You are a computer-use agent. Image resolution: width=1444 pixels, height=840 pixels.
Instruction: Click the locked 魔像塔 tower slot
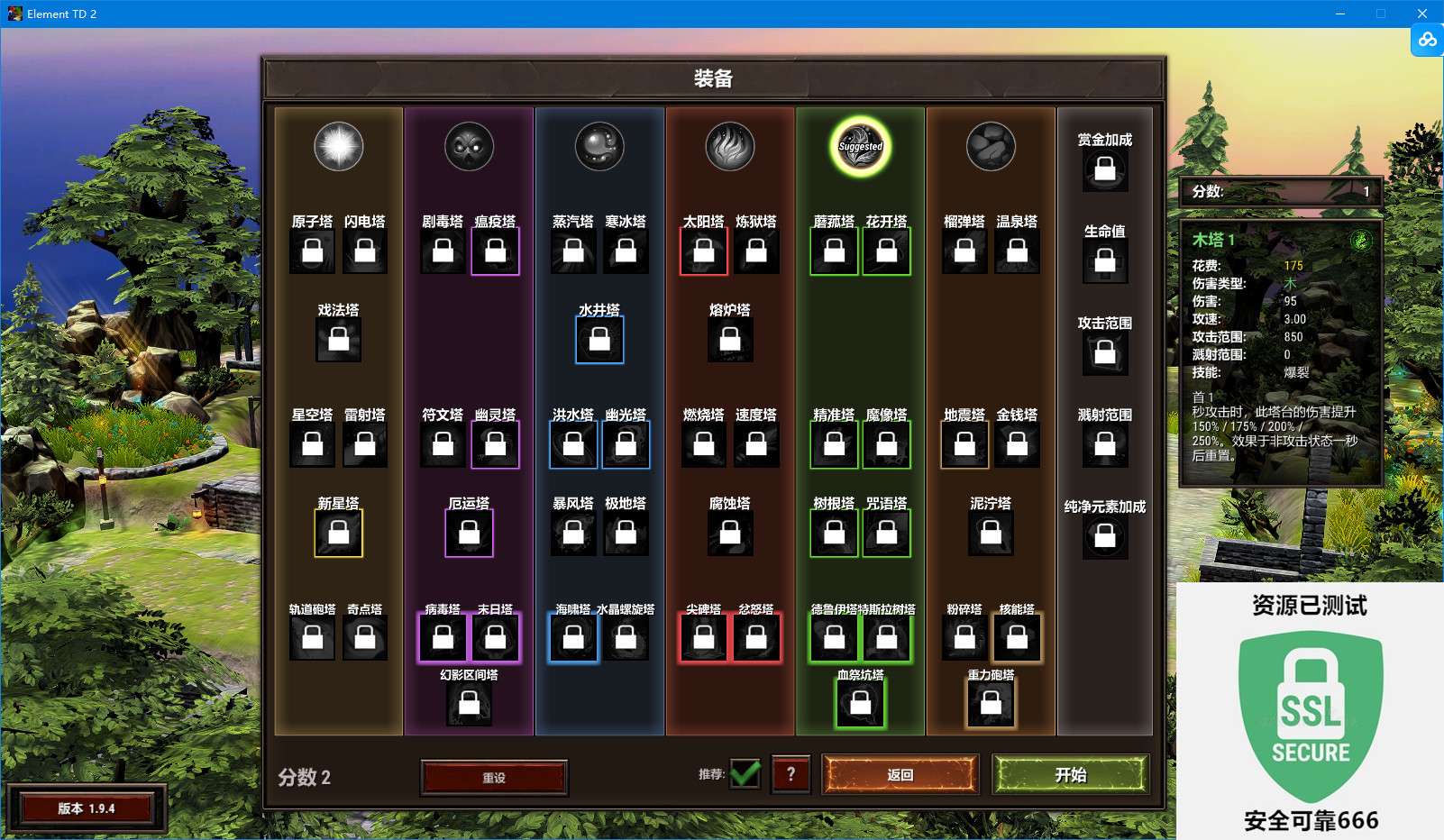(887, 445)
